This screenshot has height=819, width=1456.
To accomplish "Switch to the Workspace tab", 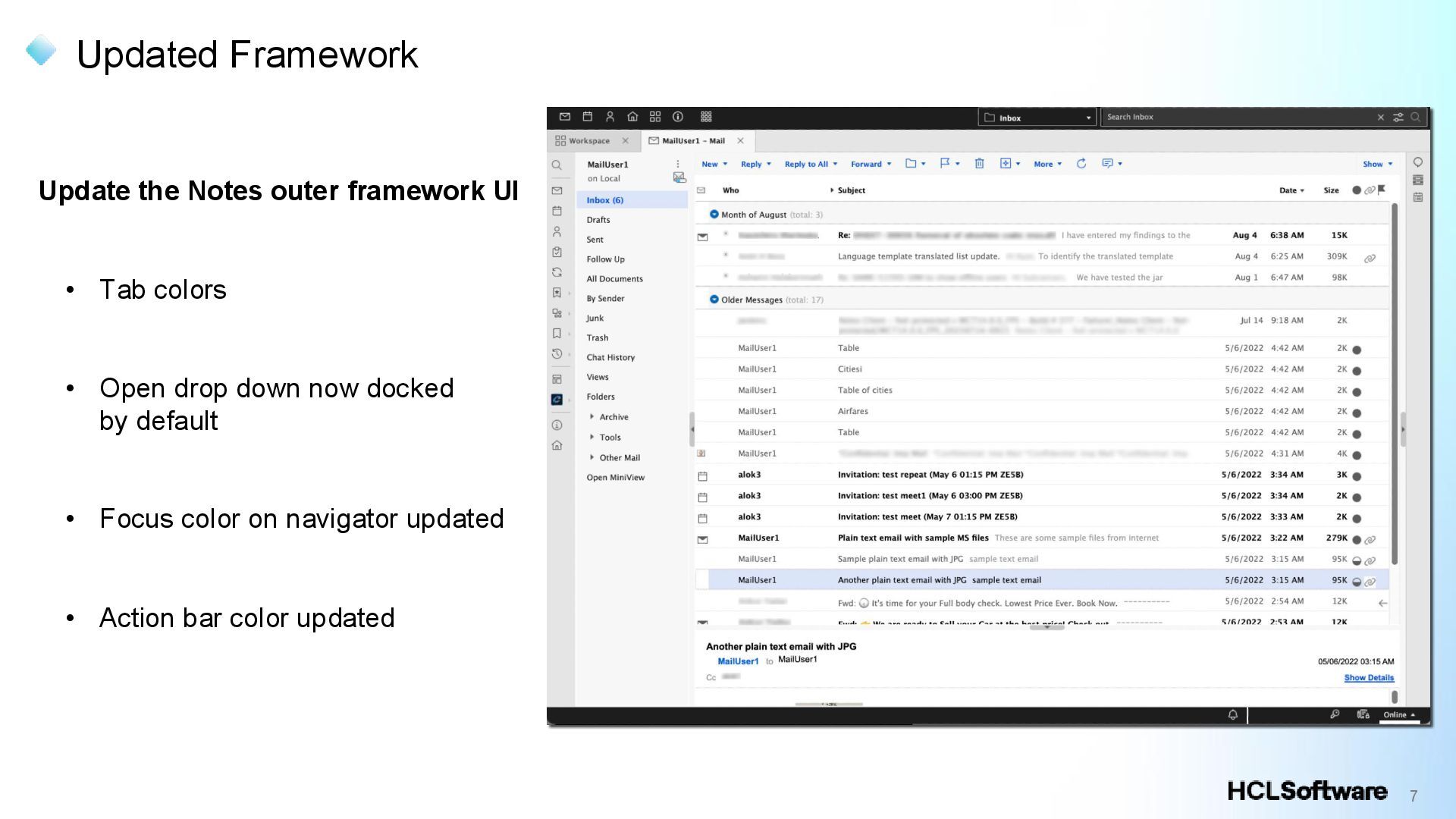I will [588, 141].
